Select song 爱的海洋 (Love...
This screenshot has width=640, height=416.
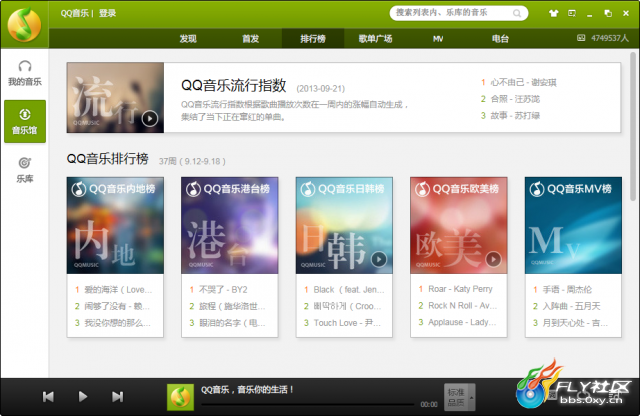pos(118,290)
